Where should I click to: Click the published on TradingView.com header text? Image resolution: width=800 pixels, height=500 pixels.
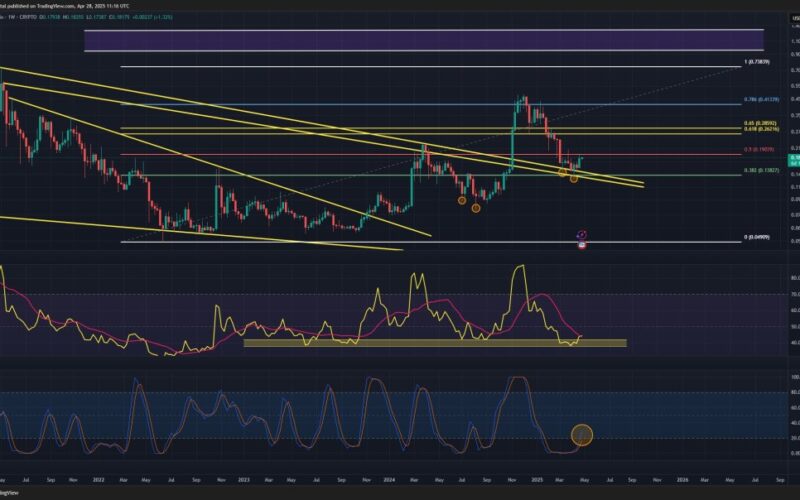(x=66, y=6)
